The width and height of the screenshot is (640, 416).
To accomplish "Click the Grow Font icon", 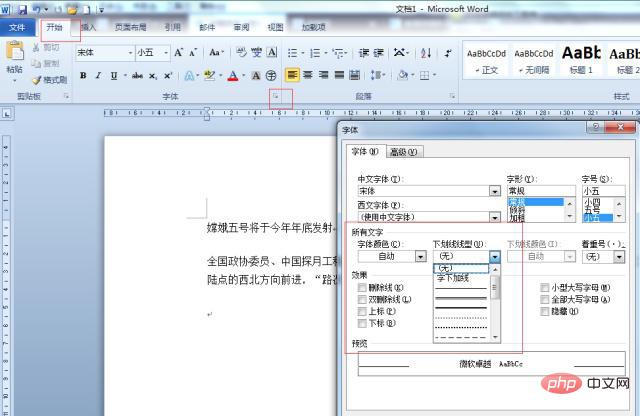I will tap(179, 52).
